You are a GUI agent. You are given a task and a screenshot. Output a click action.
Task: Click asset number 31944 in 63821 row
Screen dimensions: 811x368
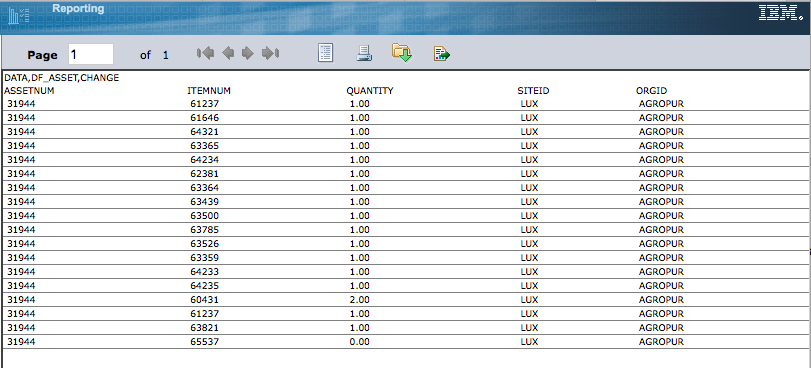tap(21, 328)
